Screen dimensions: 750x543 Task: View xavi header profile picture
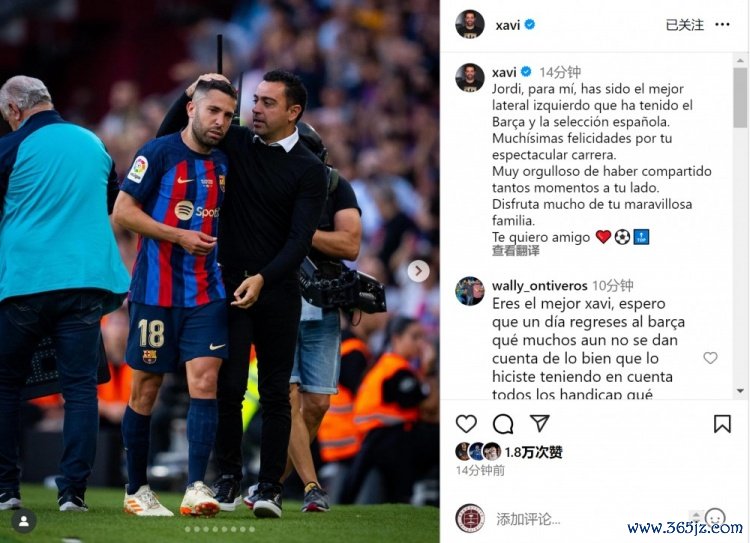(470, 24)
